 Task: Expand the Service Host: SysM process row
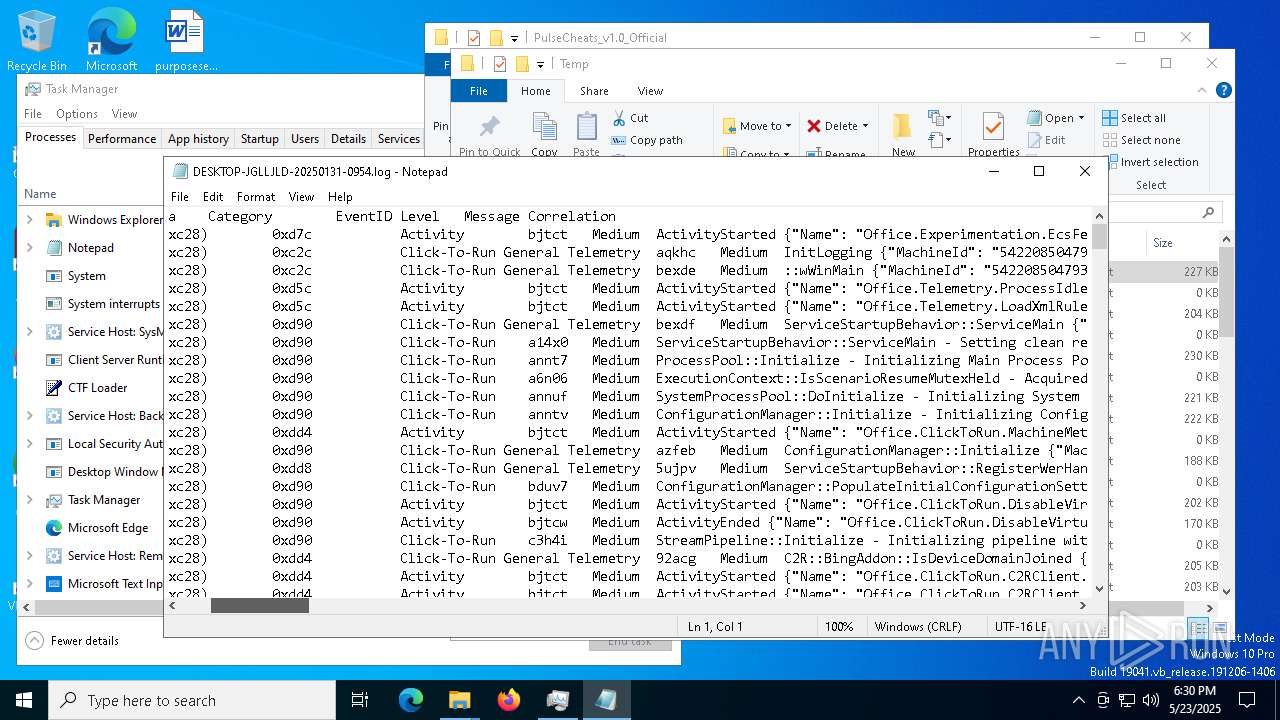[29, 332]
